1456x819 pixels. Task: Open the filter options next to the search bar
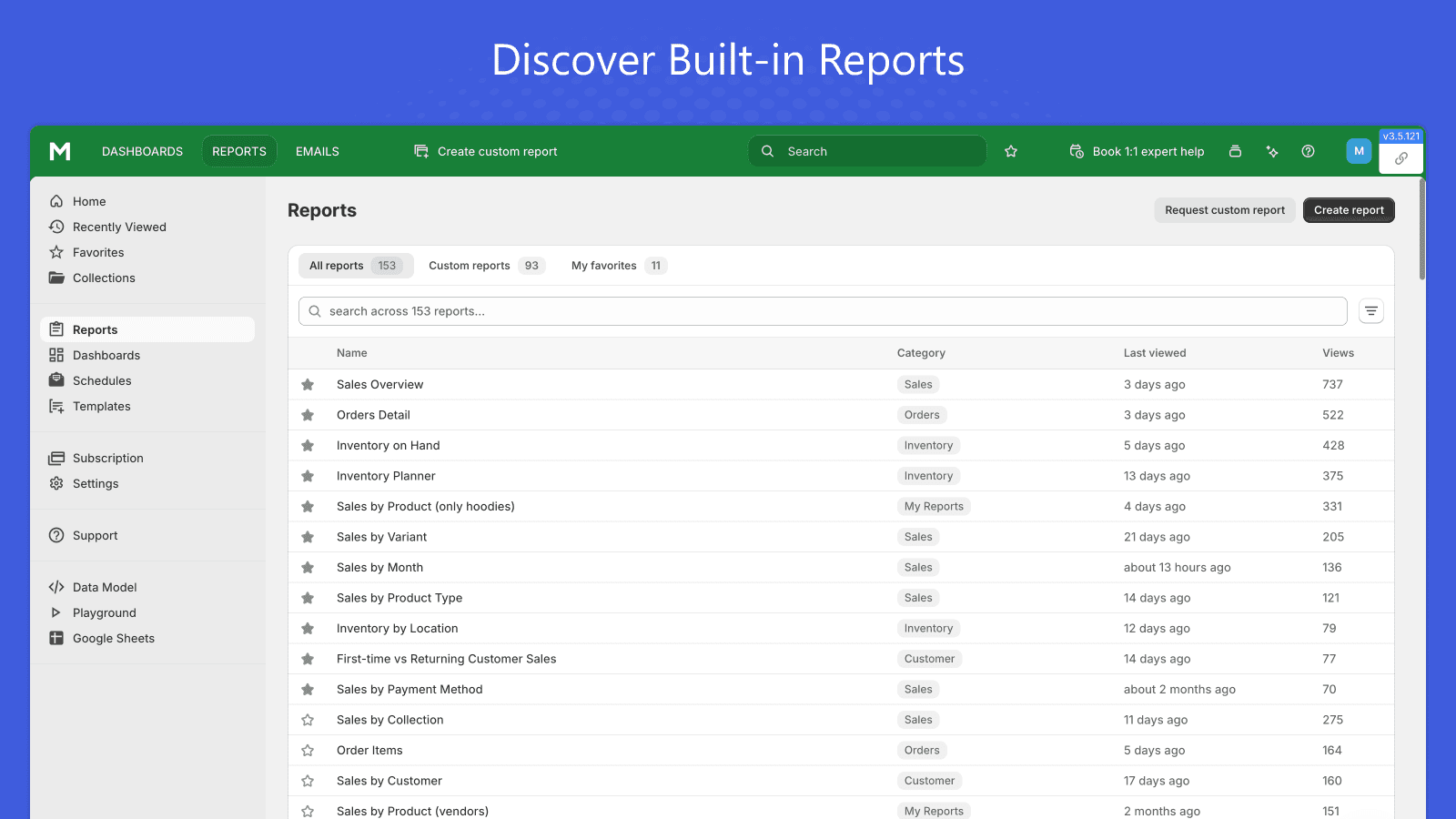coord(1370,310)
